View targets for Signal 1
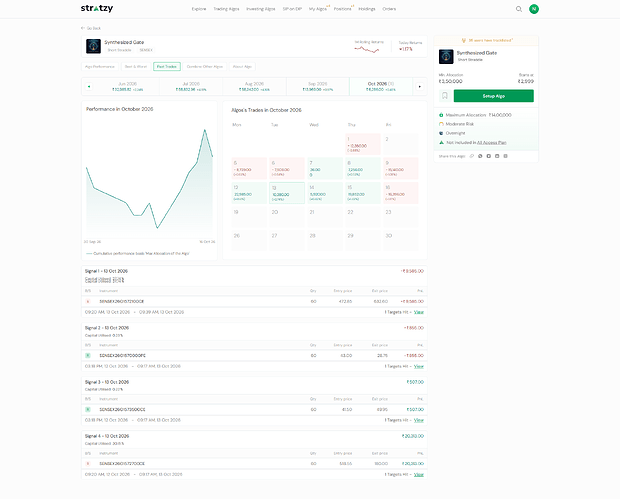 click(x=419, y=312)
